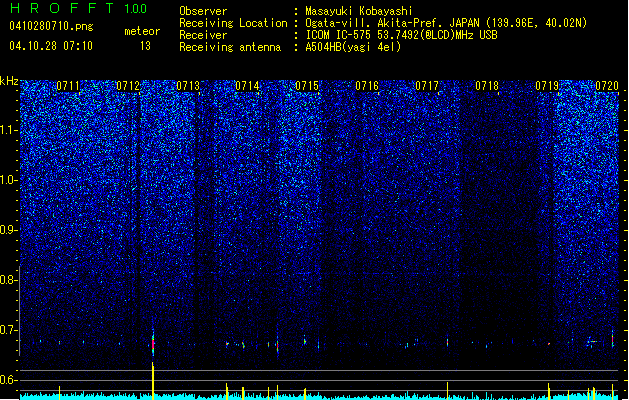Viewport: 629px width, 400px height.
Task: Click the 1.1 kHz axis label
Action: pyautogui.click(x=9, y=130)
